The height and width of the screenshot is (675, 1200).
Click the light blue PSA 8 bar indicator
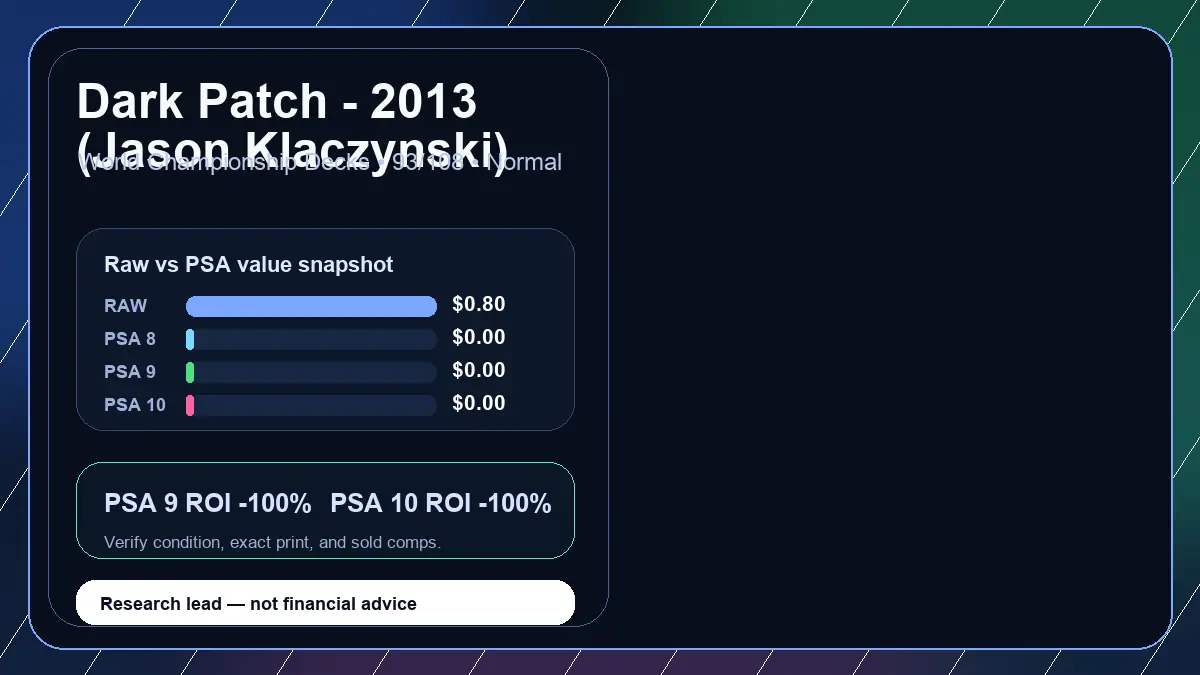click(x=190, y=339)
